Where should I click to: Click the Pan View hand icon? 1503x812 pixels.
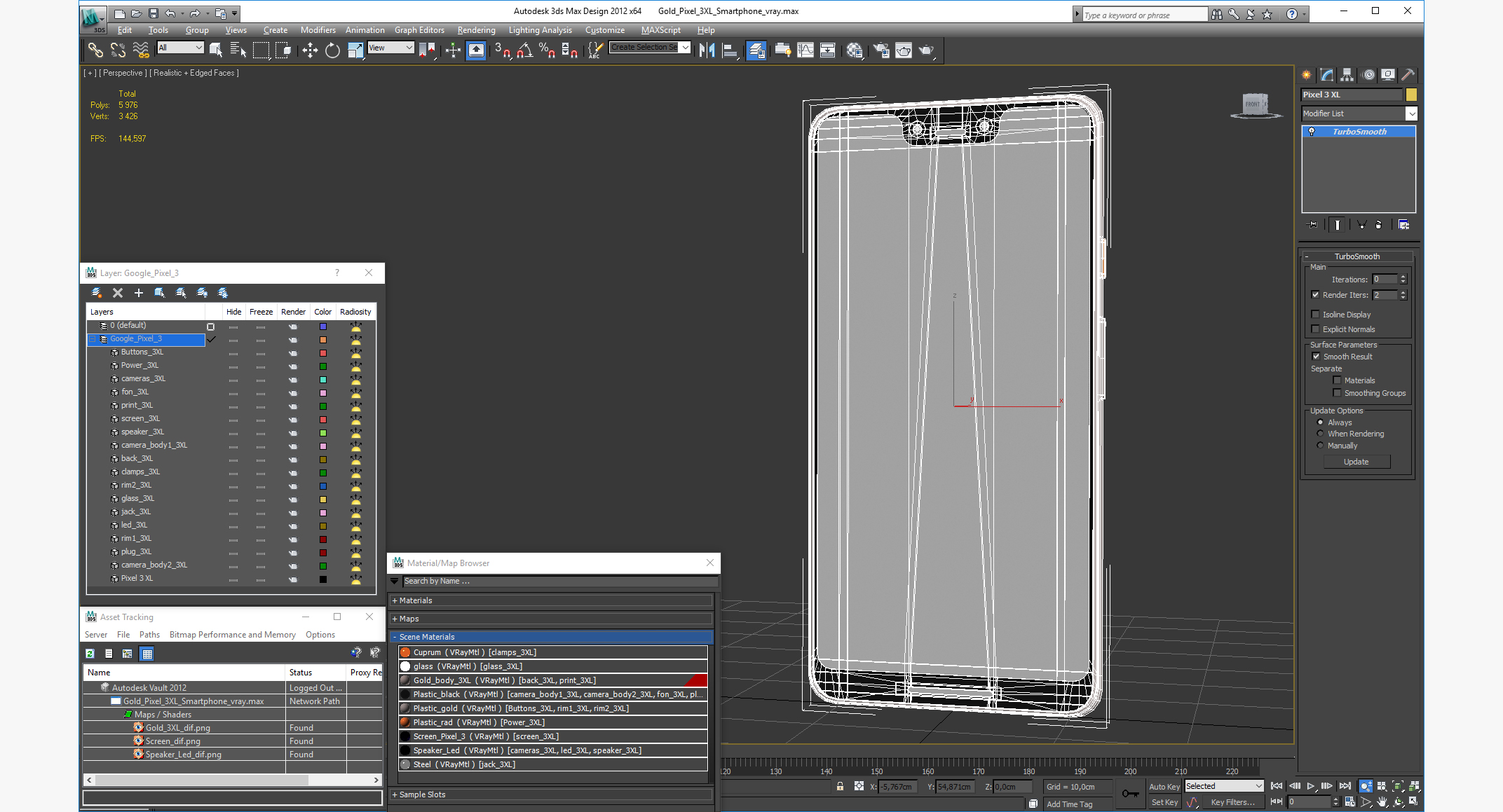[x=1382, y=801]
